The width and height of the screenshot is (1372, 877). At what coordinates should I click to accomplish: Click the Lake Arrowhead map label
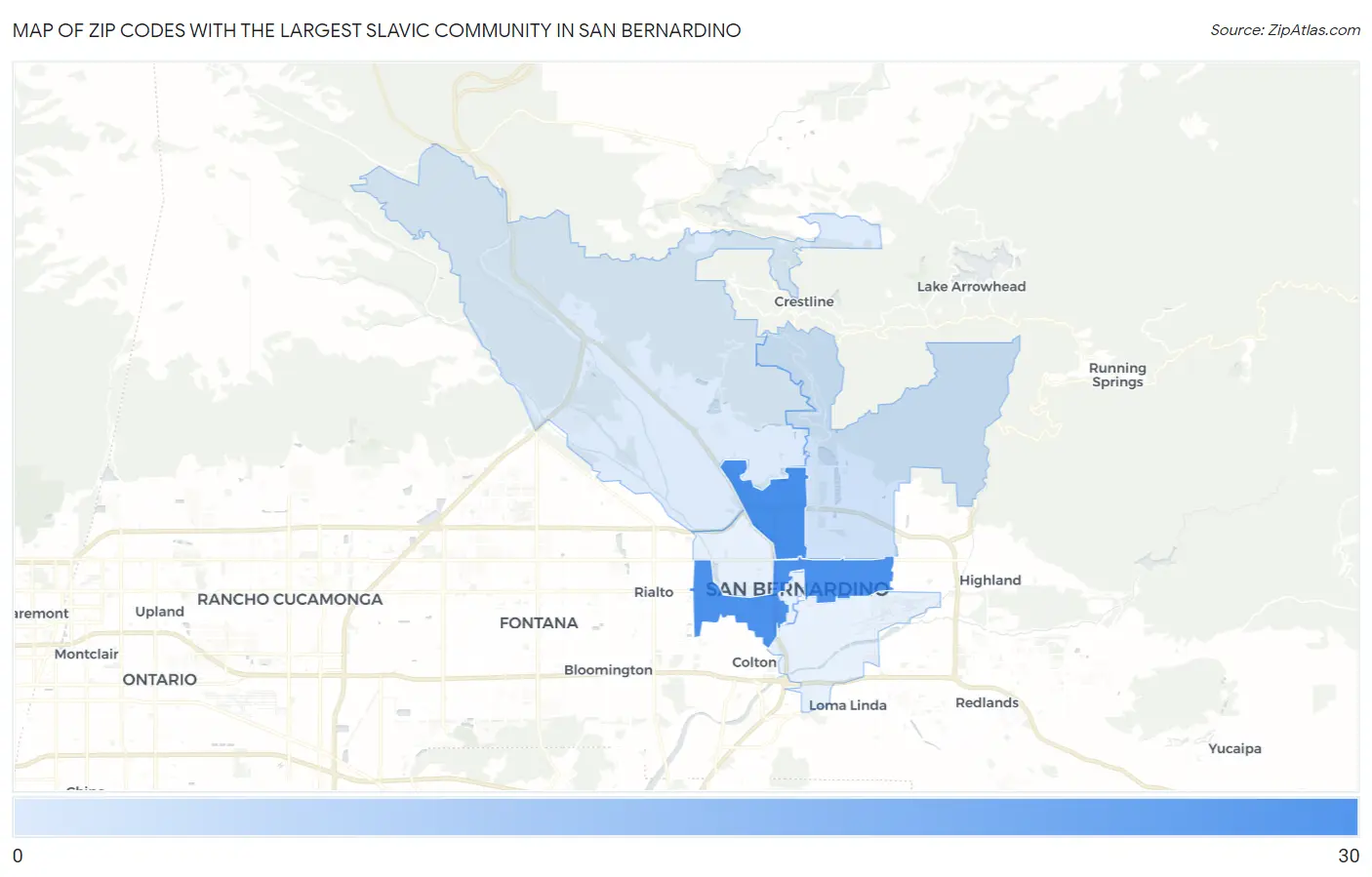pos(971,287)
